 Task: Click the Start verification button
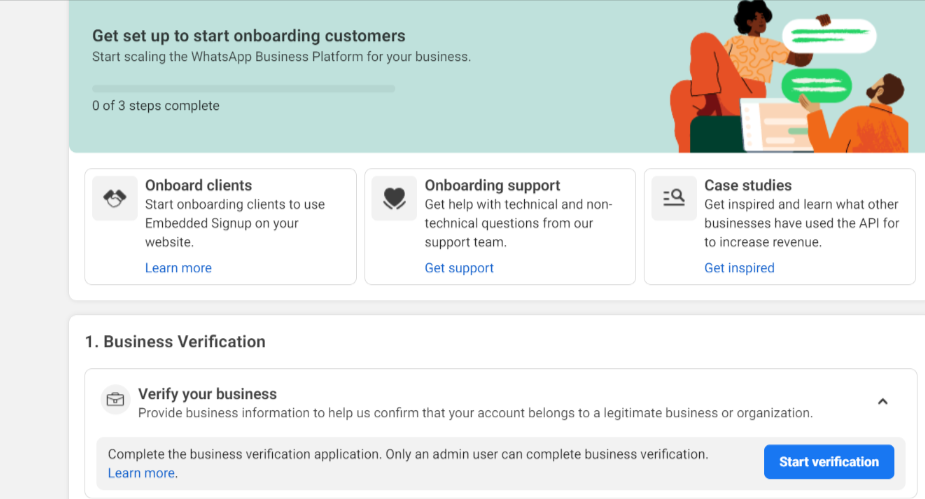coord(829,462)
